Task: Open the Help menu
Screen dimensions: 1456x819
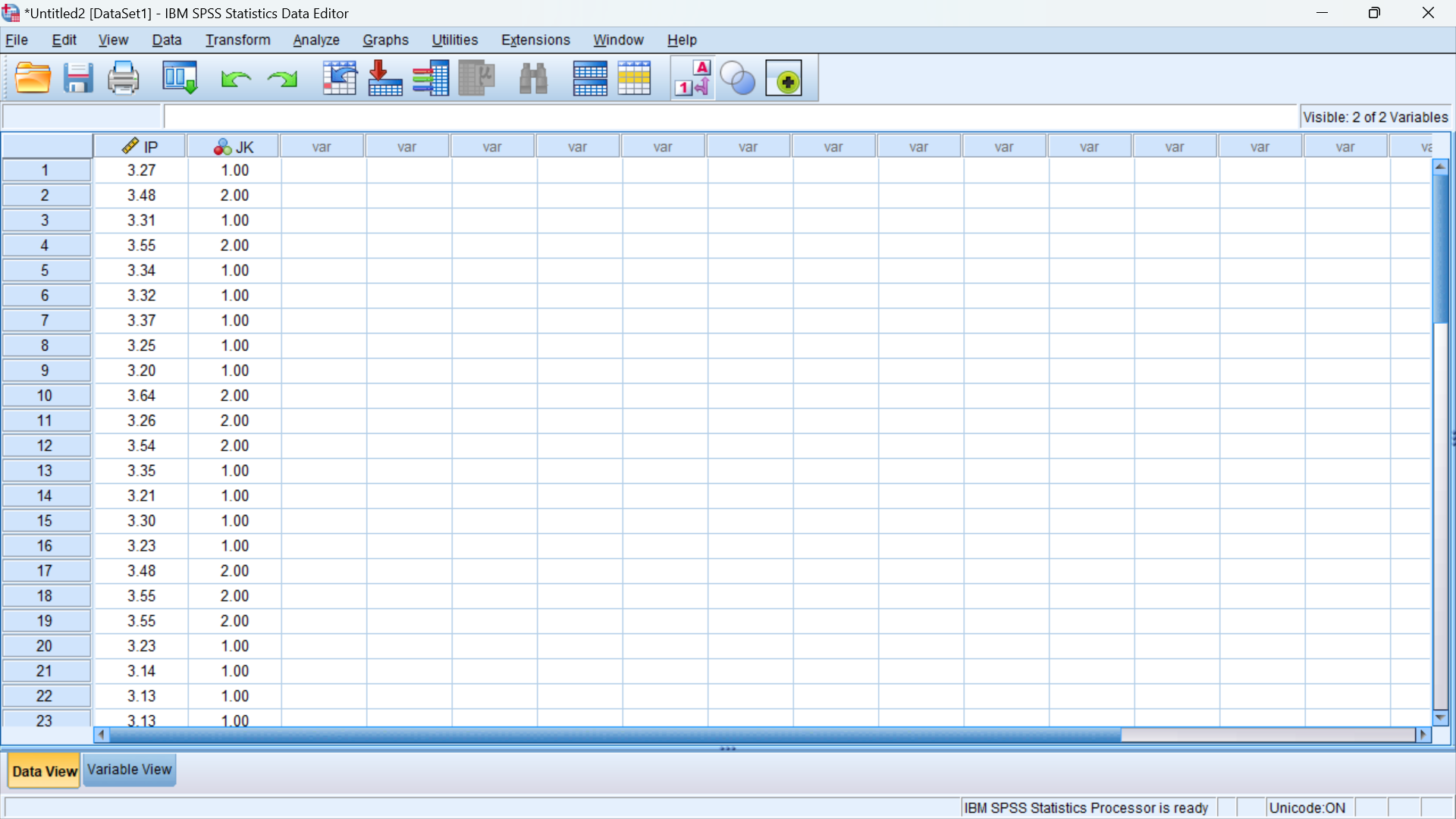Action: pos(682,40)
